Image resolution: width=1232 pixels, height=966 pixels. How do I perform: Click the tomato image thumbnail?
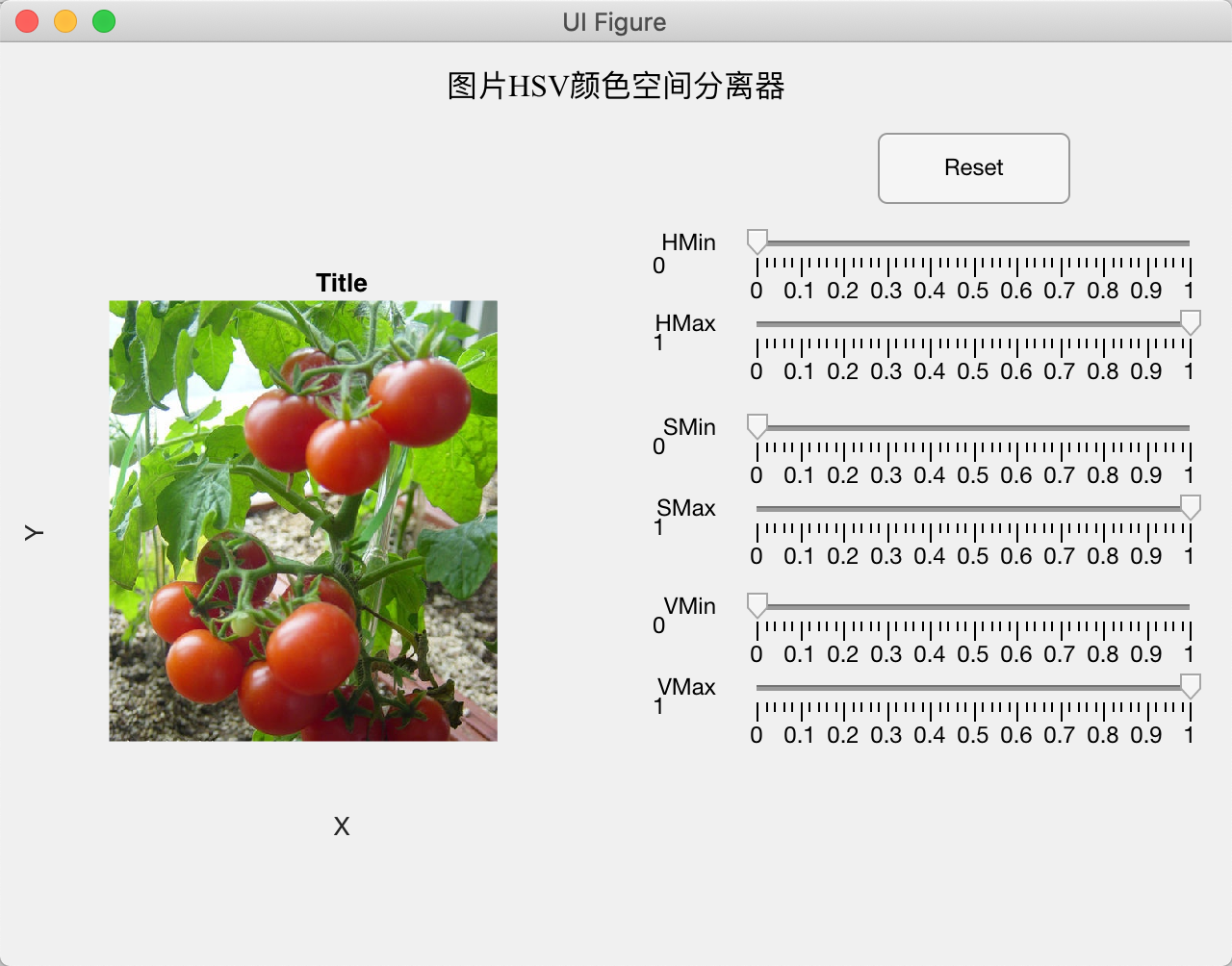(x=303, y=520)
